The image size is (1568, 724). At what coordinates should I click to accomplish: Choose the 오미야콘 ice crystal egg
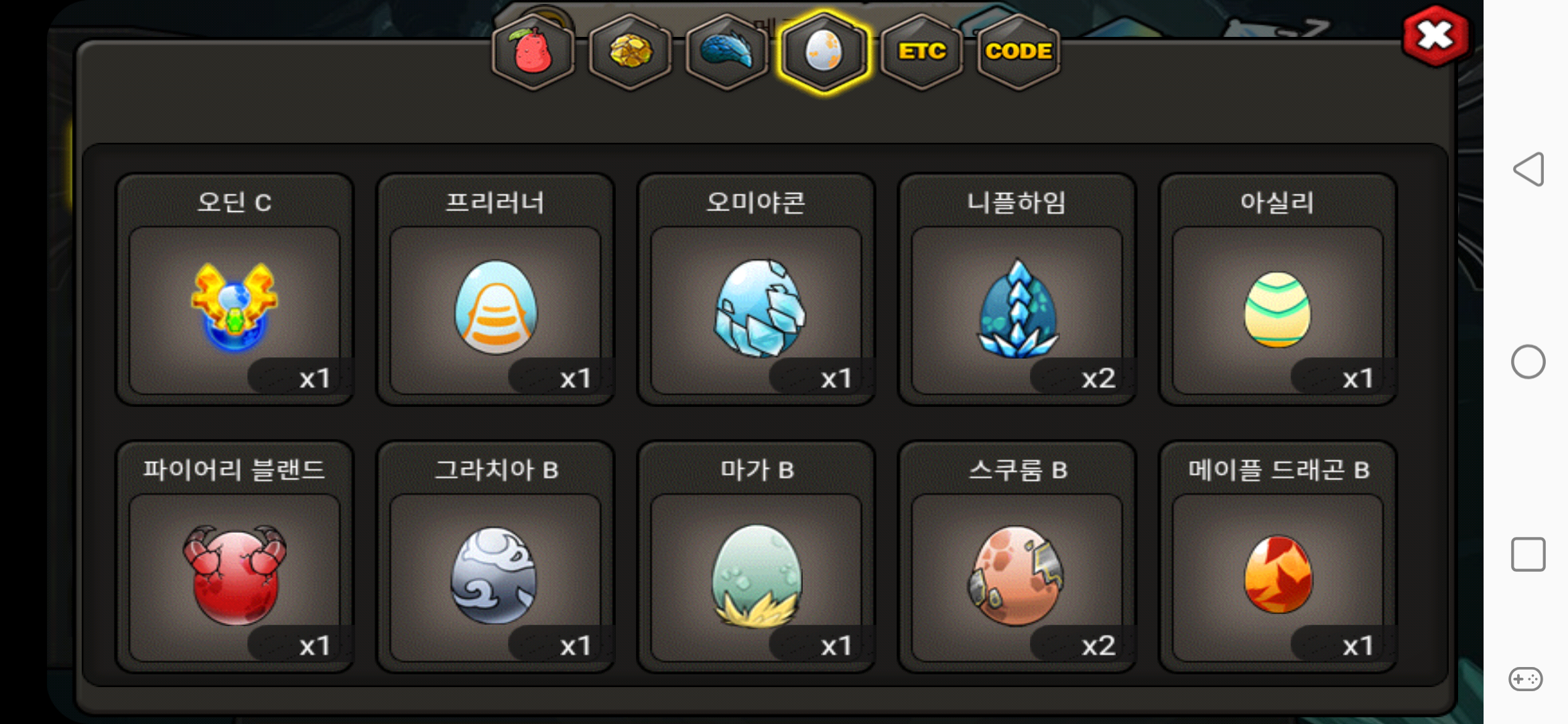[756, 290]
